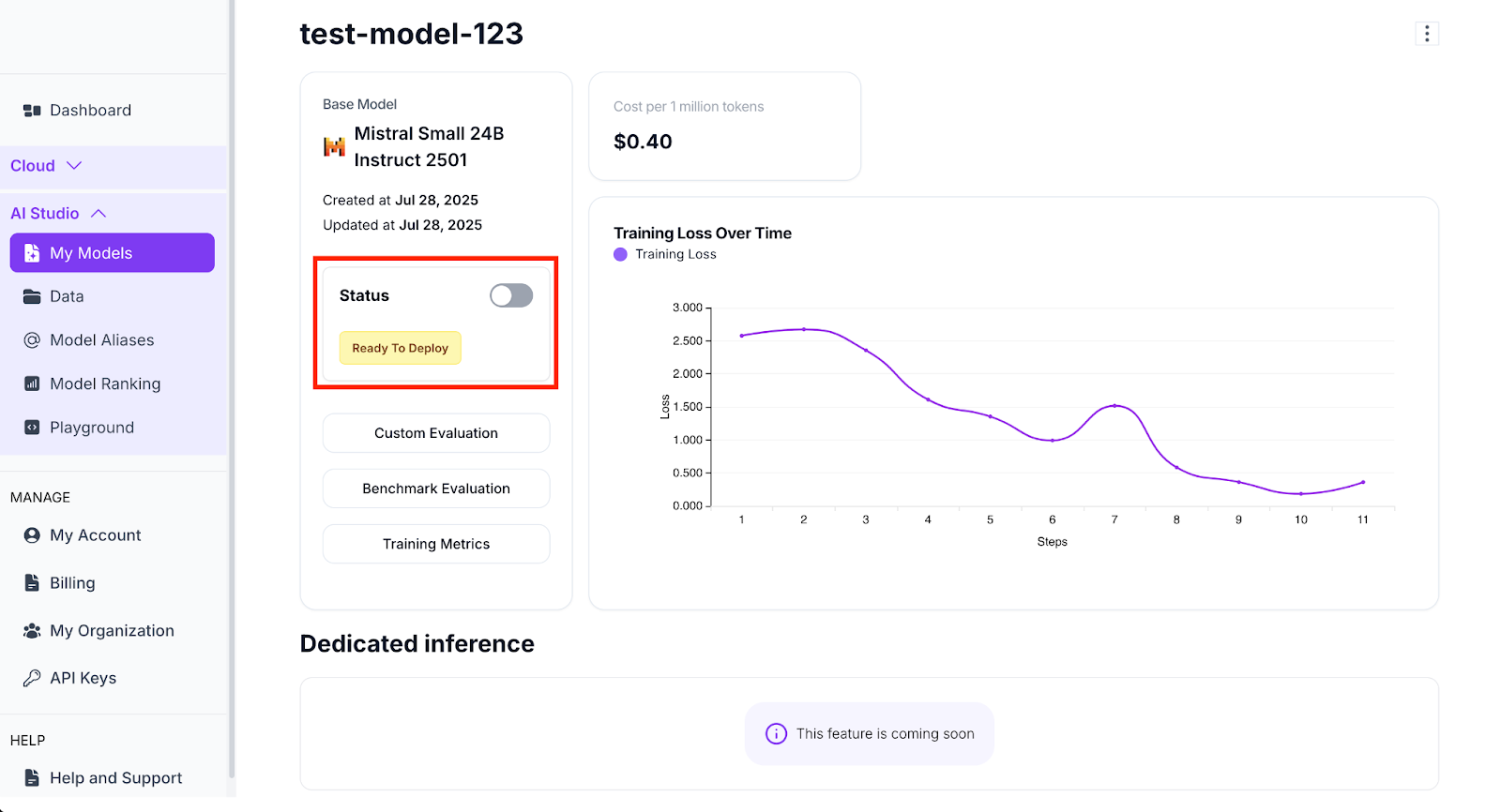Click the Model Ranking chart icon
The image size is (1501, 812).
pyautogui.click(x=32, y=383)
